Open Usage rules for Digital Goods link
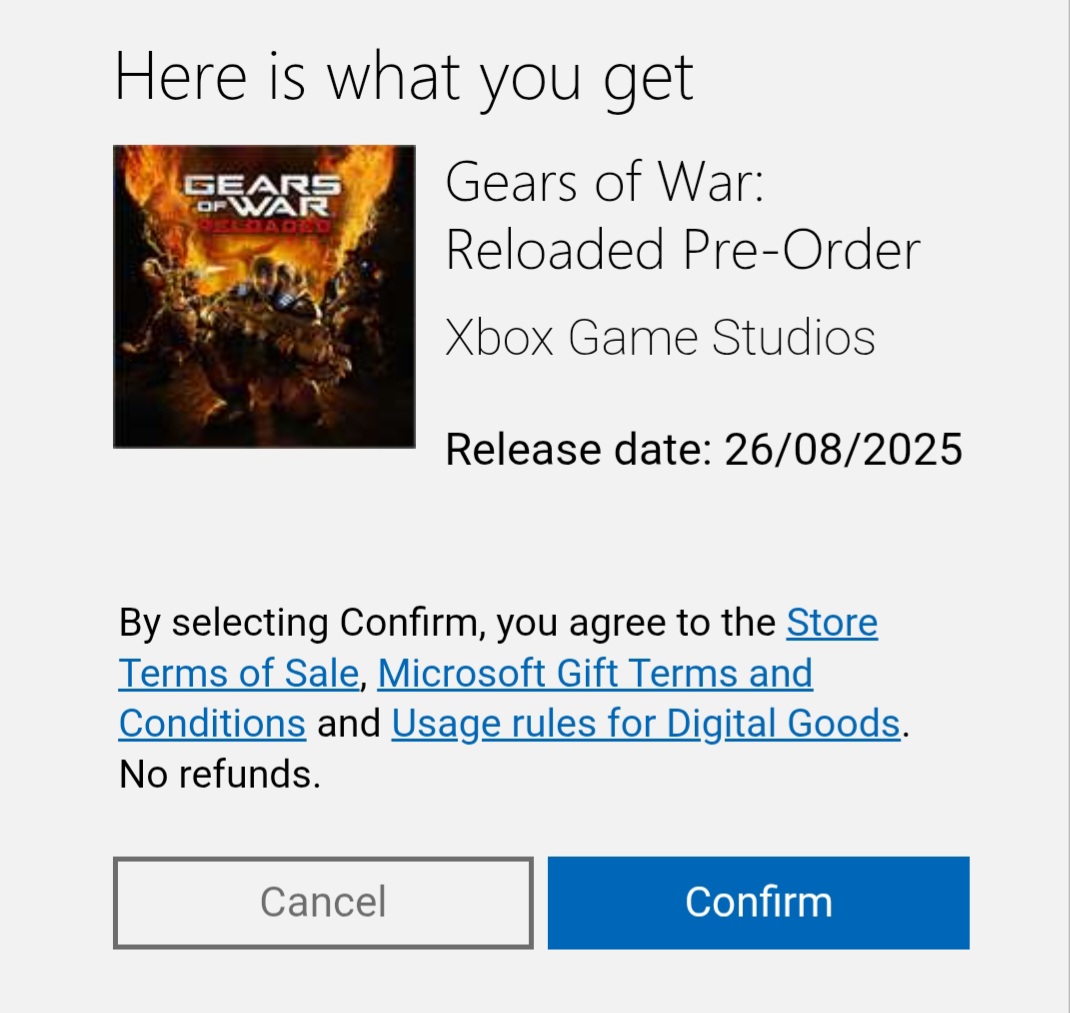Image resolution: width=1070 pixels, height=1013 pixels. coord(646,723)
